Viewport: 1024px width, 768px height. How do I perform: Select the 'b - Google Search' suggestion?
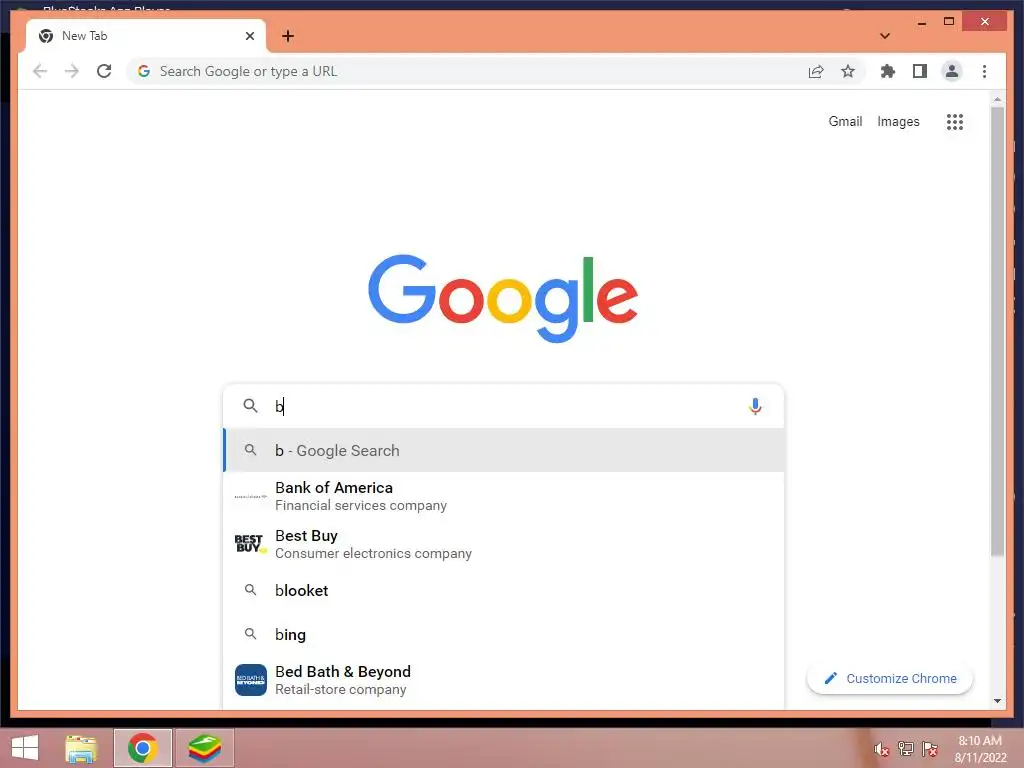pyautogui.click(x=504, y=451)
